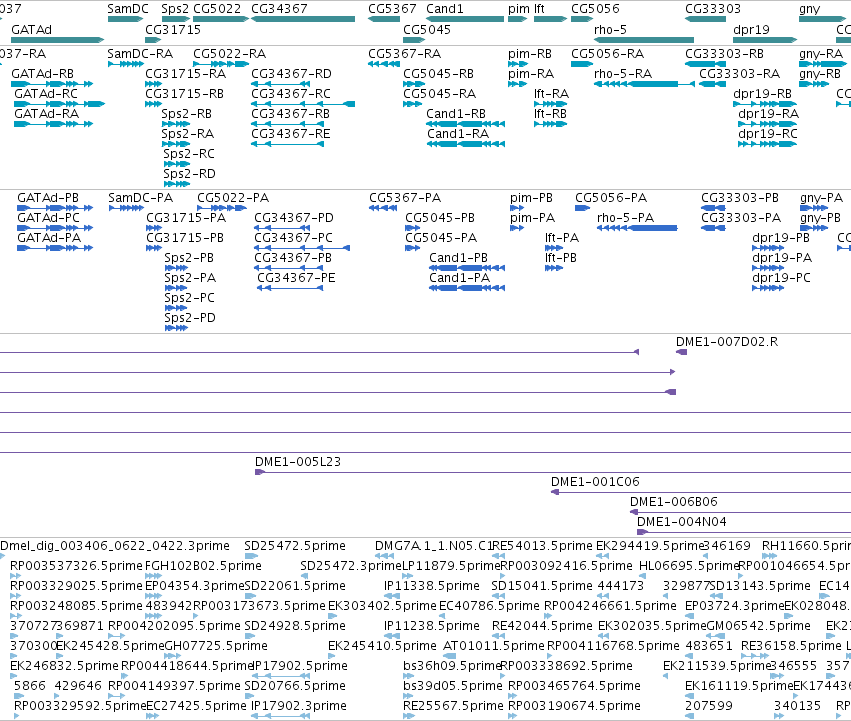
Task: Select the GATAd gene feature
Action: click(x=58, y=40)
